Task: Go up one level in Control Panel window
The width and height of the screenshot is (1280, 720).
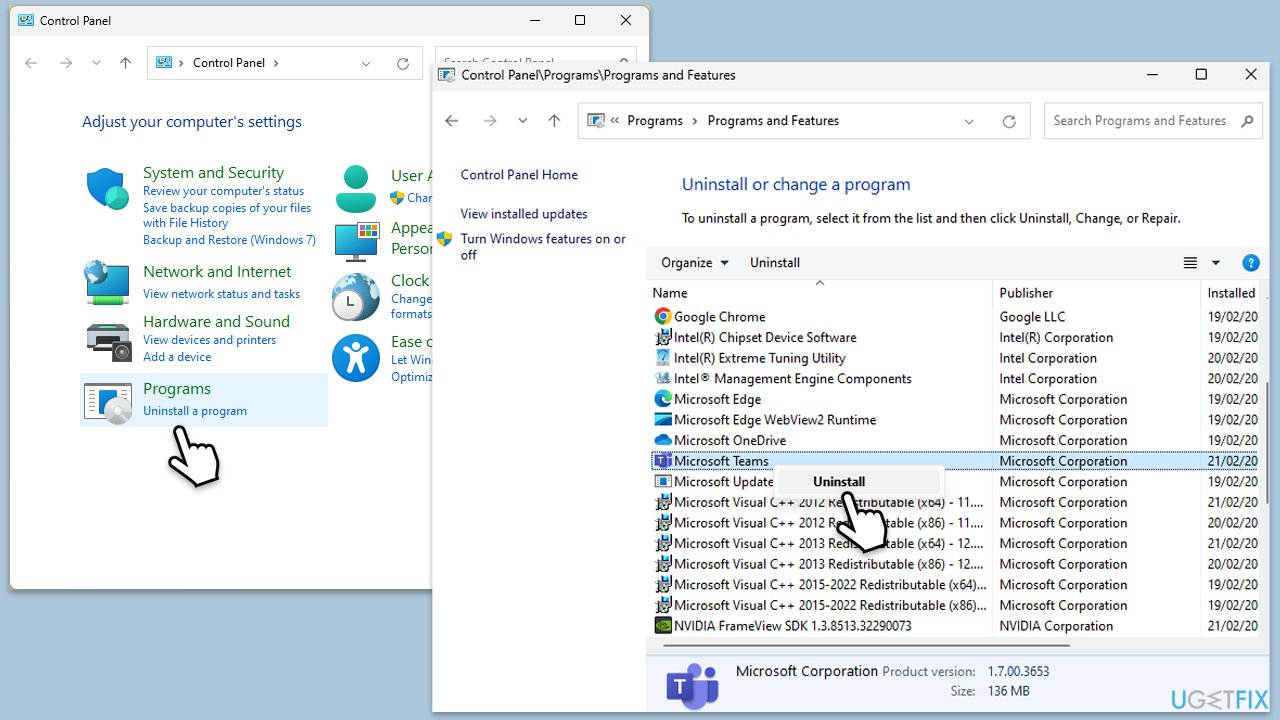Action: (125, 63)
